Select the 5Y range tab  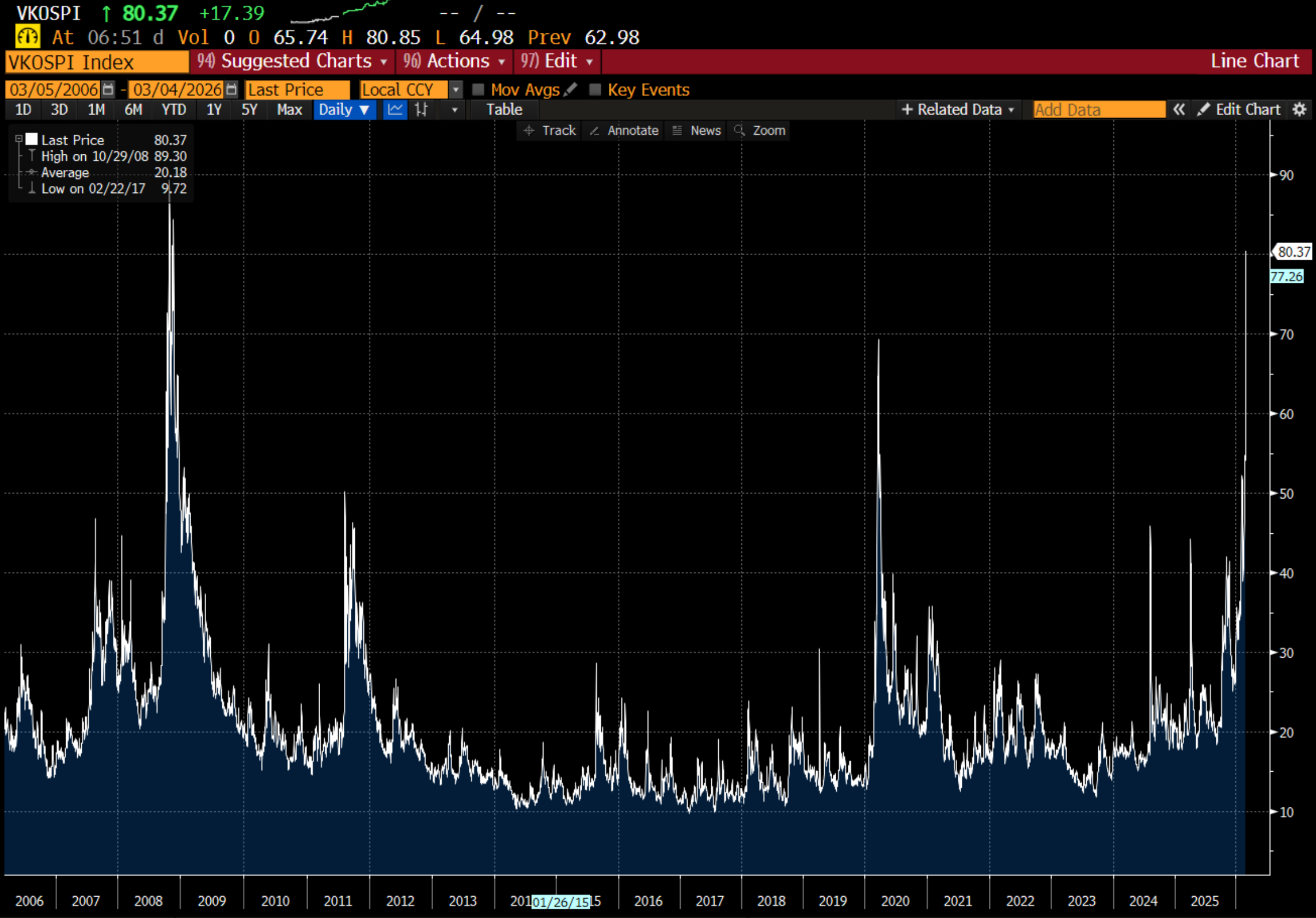pyautogui.click(x=249, y=109)
